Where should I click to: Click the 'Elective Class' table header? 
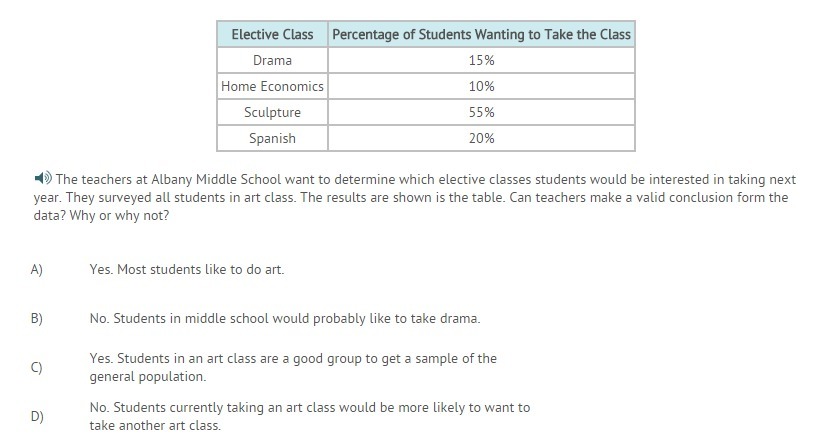pyautogui.click(x=272, y=34)
